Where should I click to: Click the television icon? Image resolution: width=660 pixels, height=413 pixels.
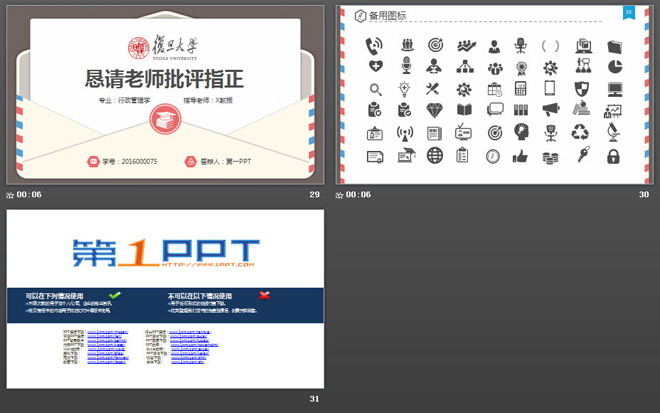[463, 132]
